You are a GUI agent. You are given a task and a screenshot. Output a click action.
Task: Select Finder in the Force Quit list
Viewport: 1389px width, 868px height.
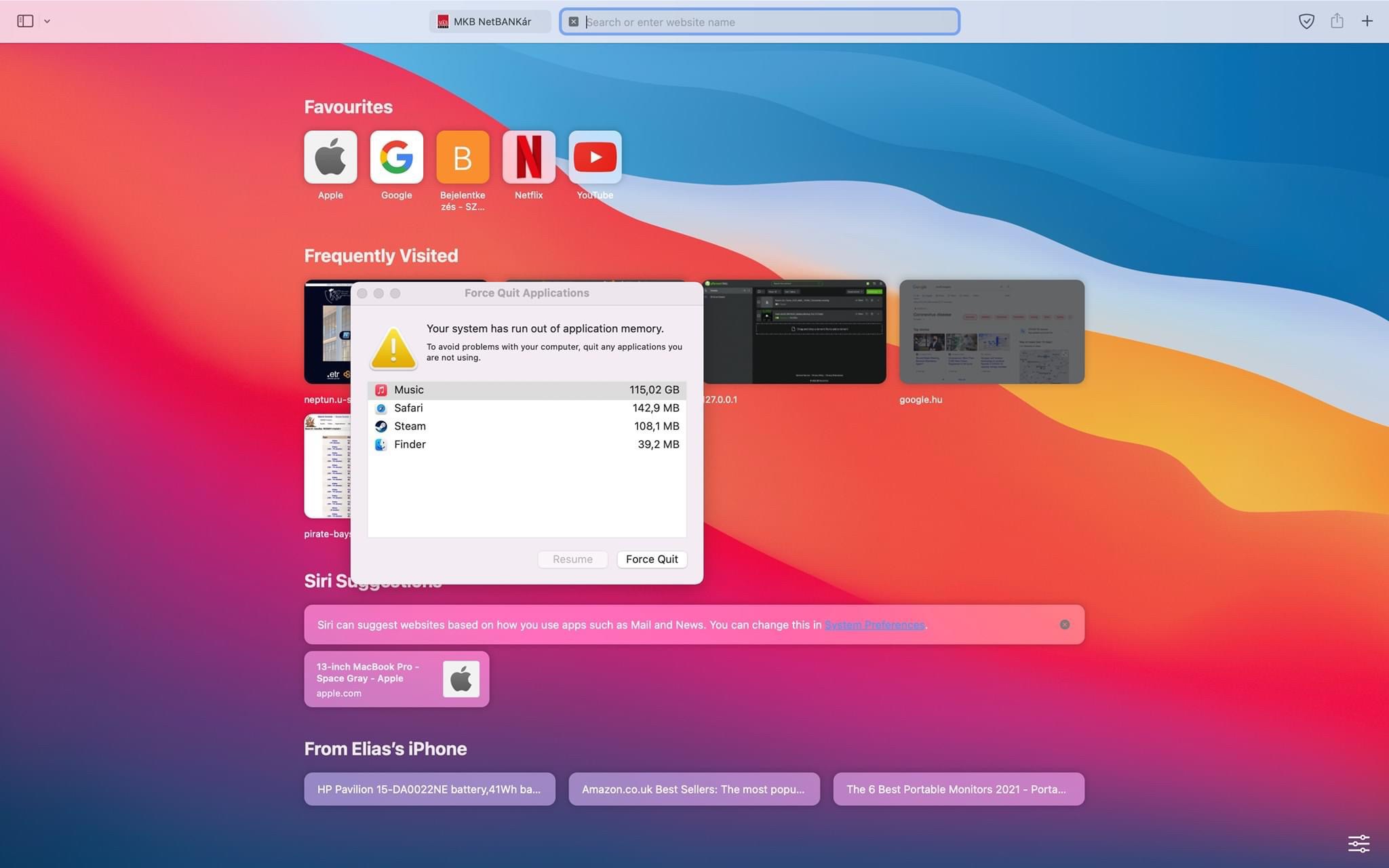click(x=527, y=445)
